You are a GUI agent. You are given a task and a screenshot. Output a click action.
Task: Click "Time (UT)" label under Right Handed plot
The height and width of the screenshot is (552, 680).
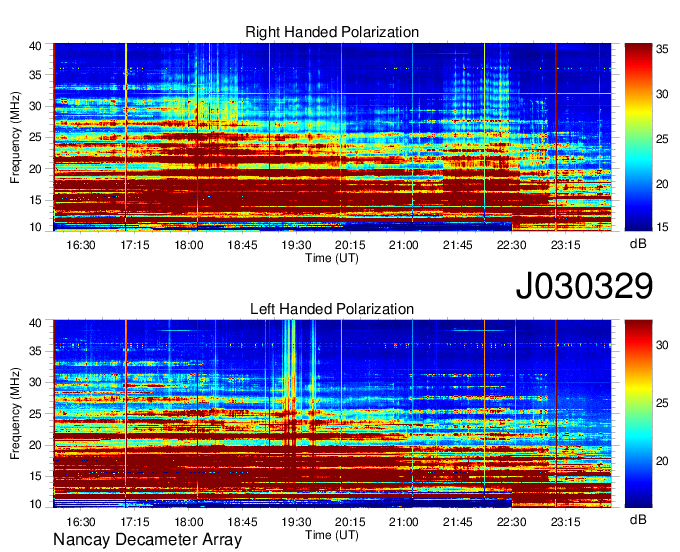332,258
